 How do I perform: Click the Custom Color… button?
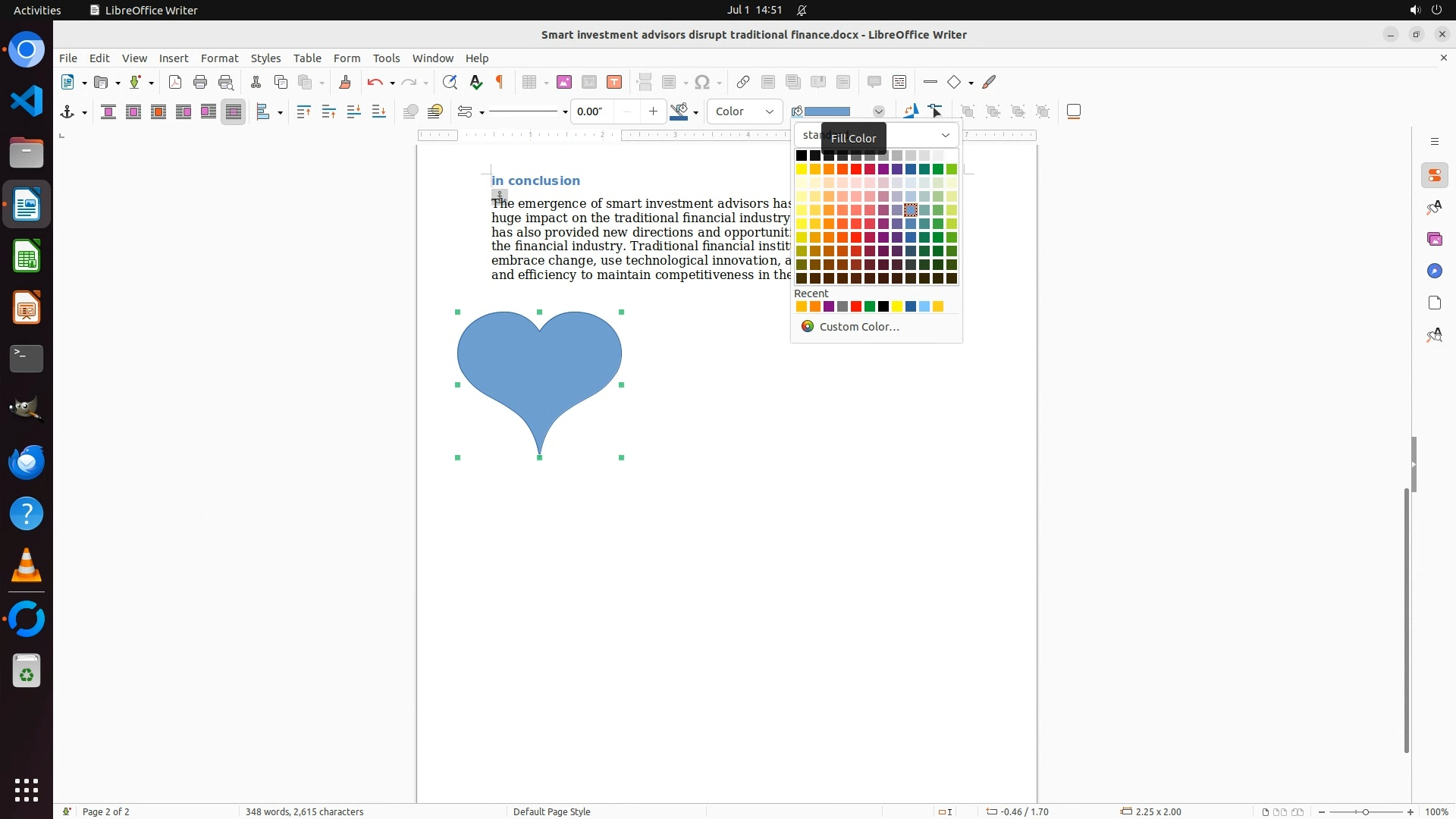(x=858, y=327)
